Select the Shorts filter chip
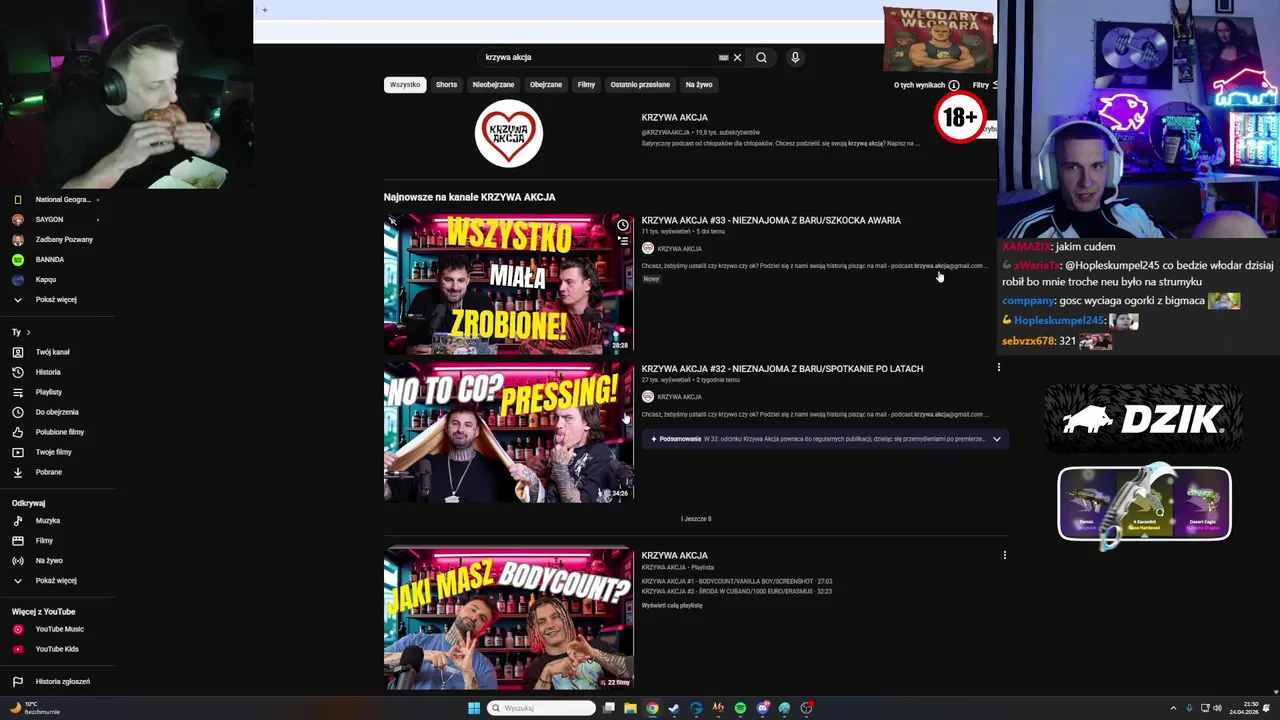Viewport: 1280px width, 720px height. pos(446,85)
